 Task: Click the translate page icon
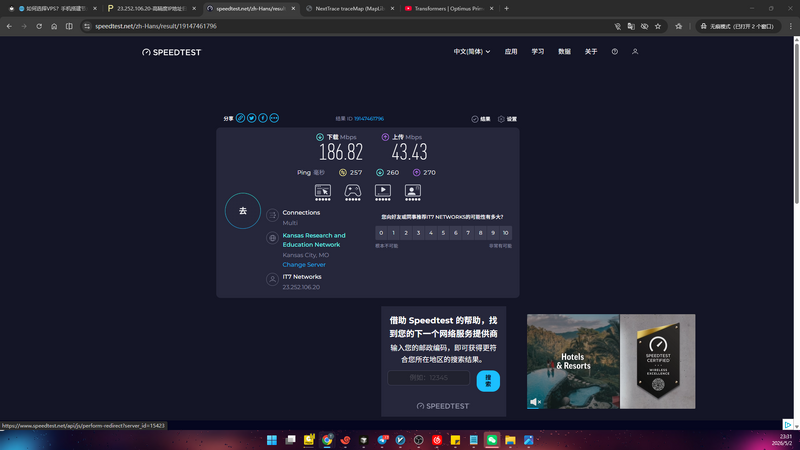pyautogui.click(x=631, y=26)
